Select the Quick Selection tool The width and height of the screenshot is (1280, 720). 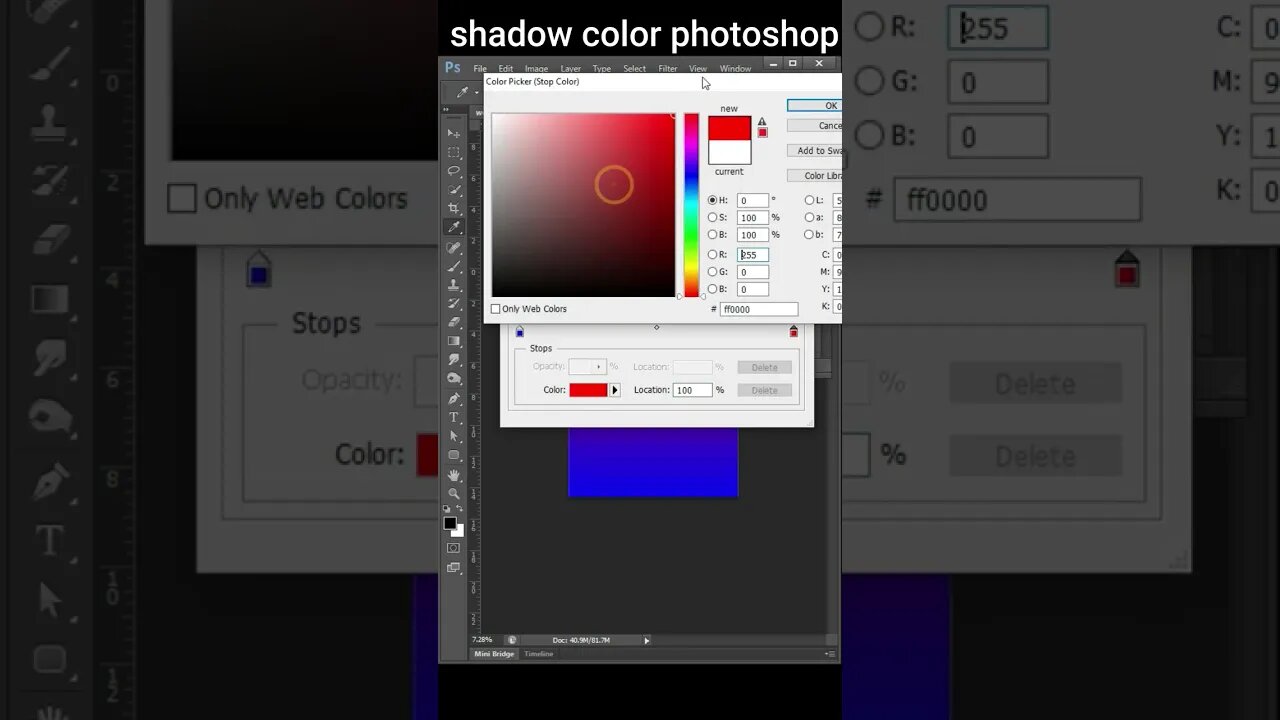(x=454, y=190)
